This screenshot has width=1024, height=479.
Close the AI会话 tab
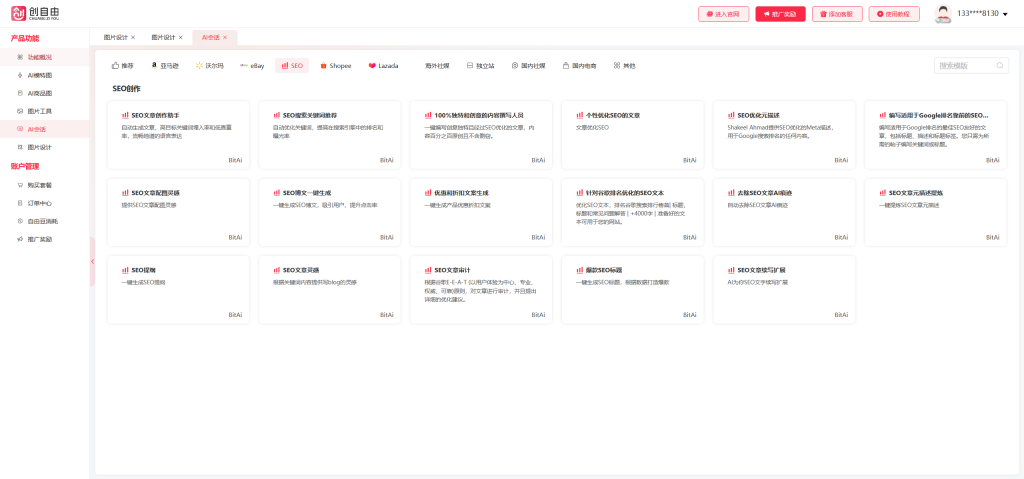tap(225, 37)
